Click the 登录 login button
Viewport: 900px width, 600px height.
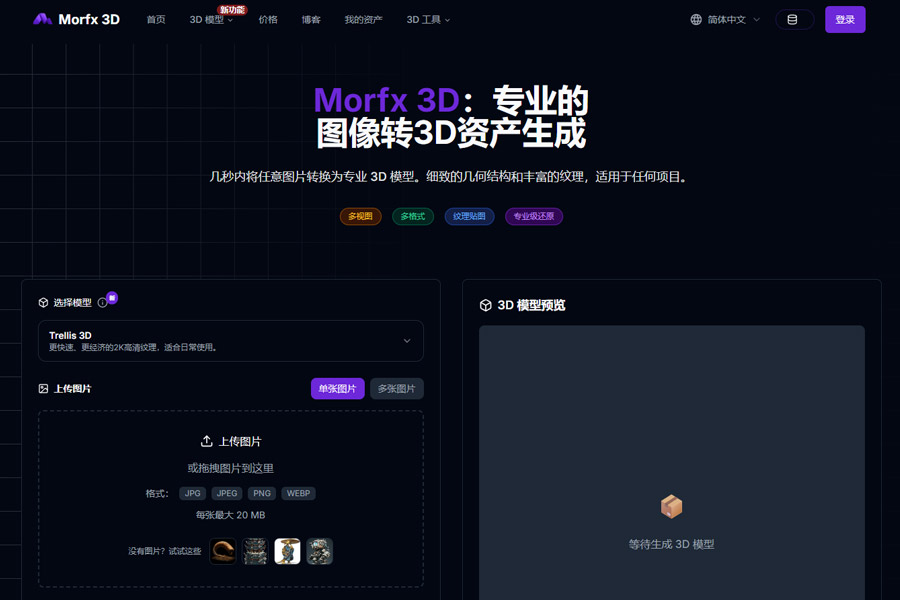[845, 20]
